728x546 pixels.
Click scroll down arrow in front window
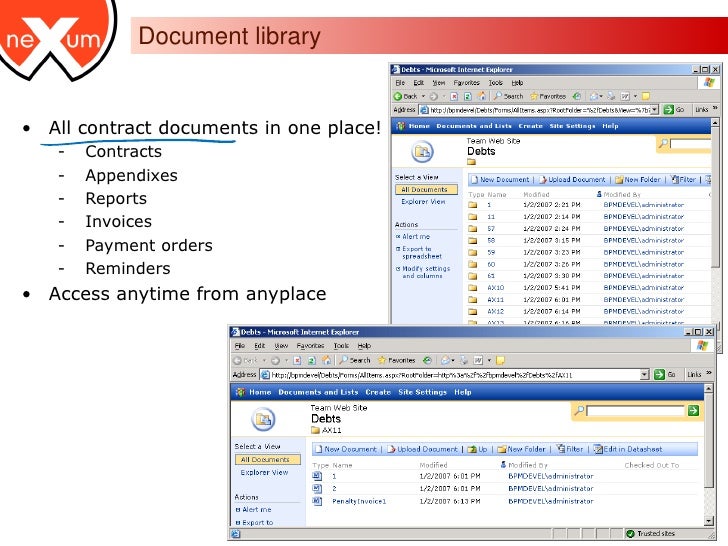pyautogui.click(x=708, y=521)
